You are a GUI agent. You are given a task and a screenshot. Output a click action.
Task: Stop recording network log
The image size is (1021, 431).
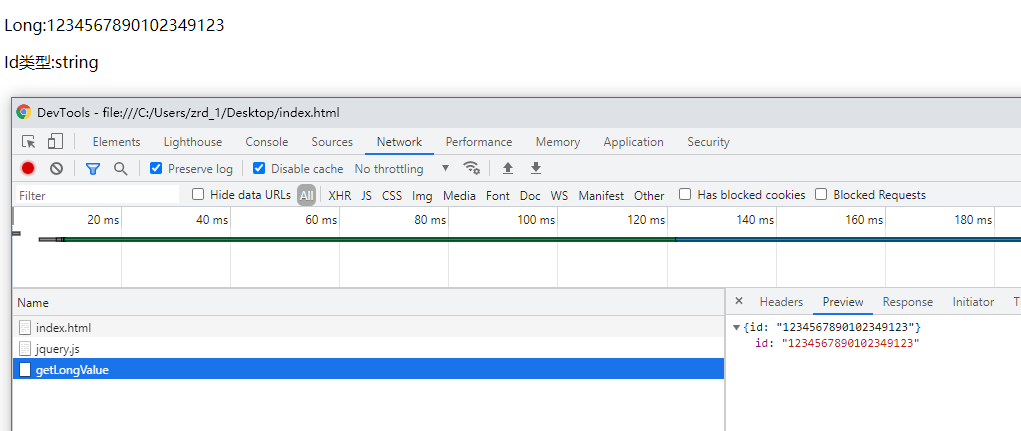(x=28, y=169)
